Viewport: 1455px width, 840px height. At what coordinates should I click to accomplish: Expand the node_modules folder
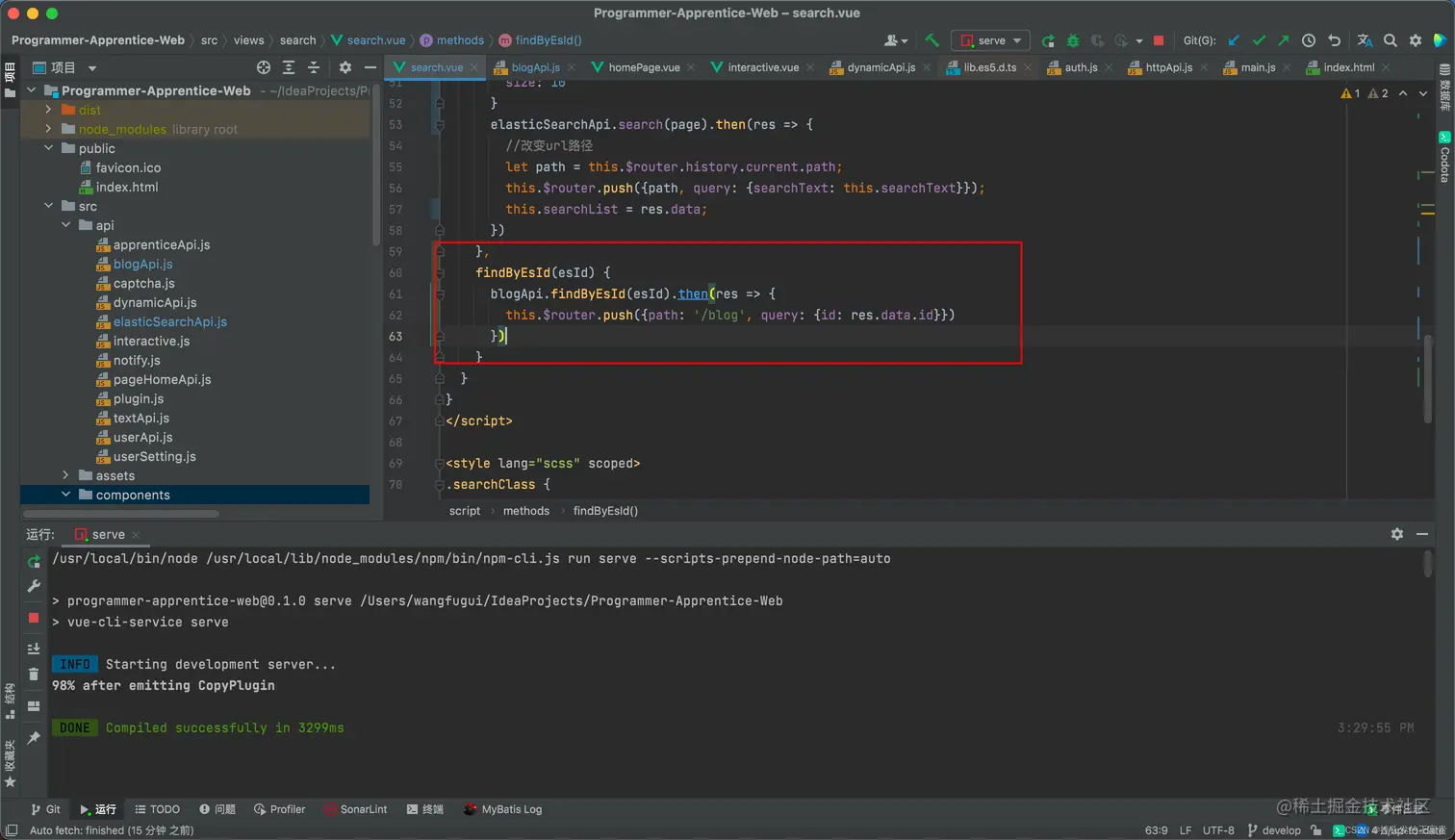point(48,129)
